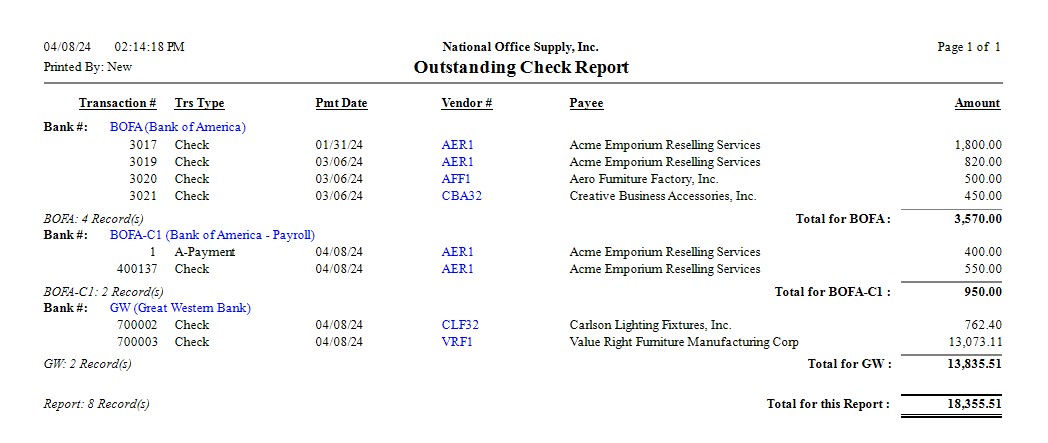Open vendor AER1 for check 400137

pyautogui.click(x=457, y=269)
